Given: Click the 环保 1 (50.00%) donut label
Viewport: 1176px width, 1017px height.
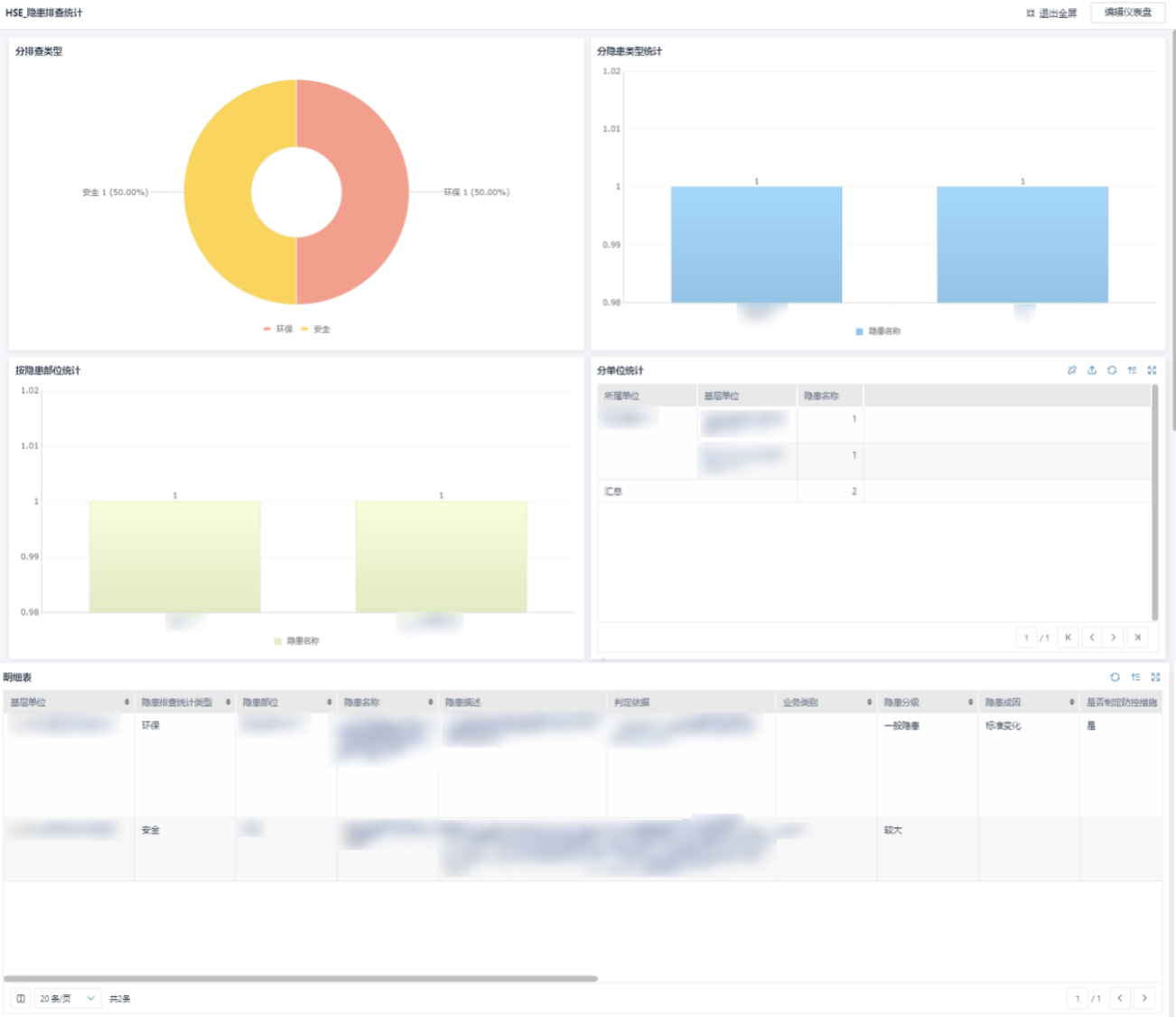Looking at the screenshot, I should pyautogui.click(x=476, y=192).
